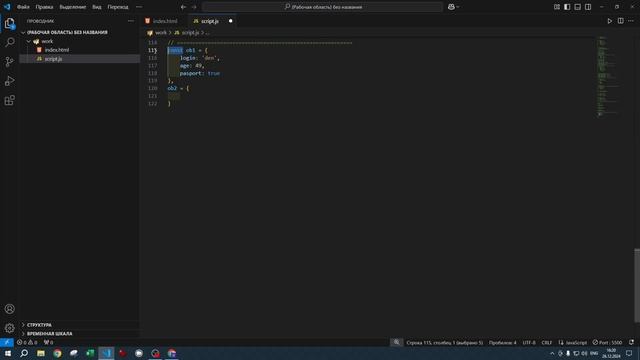Open the Explorer panel ellipsis menu
Viewport: 640px width, 360px height.
[131, 21]
